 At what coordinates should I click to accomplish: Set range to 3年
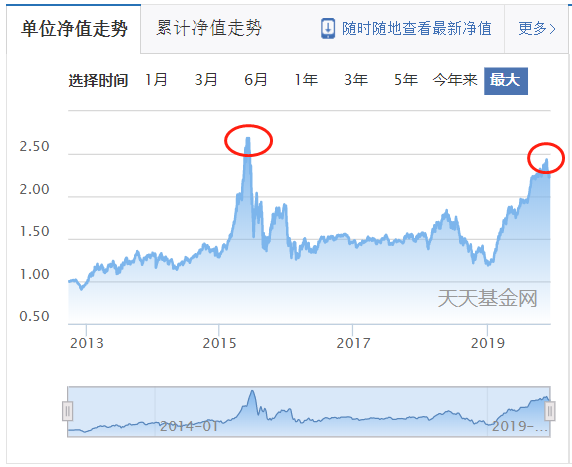coord(356,80)
